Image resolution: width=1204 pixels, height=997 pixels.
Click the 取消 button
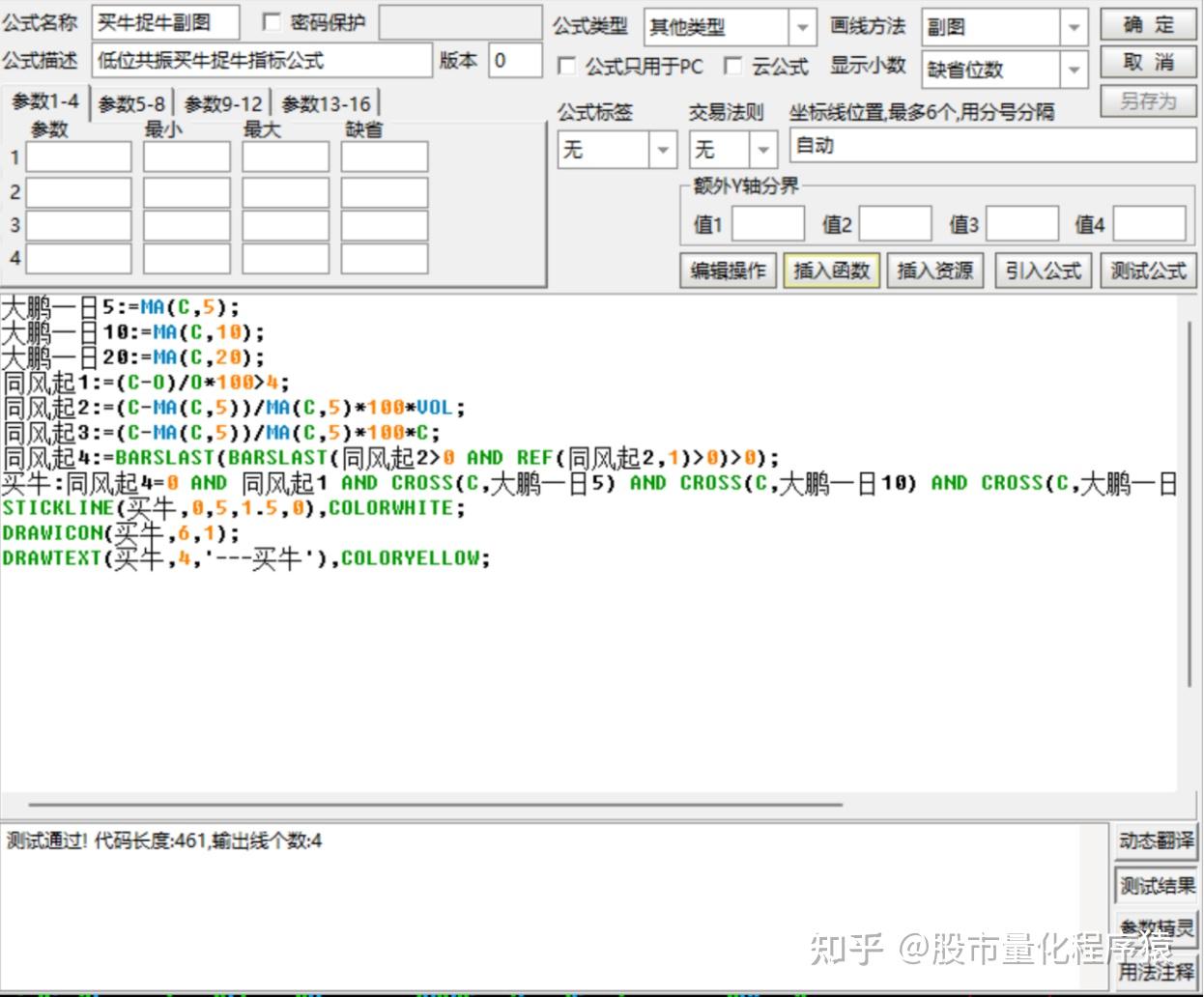coord(1148,63)
